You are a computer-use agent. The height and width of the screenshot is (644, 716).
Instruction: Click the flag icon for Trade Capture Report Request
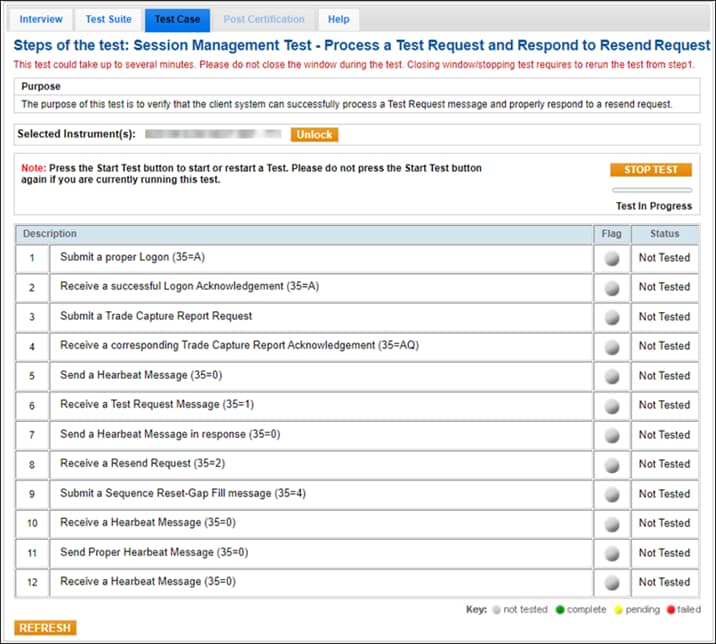coord(611,317)
